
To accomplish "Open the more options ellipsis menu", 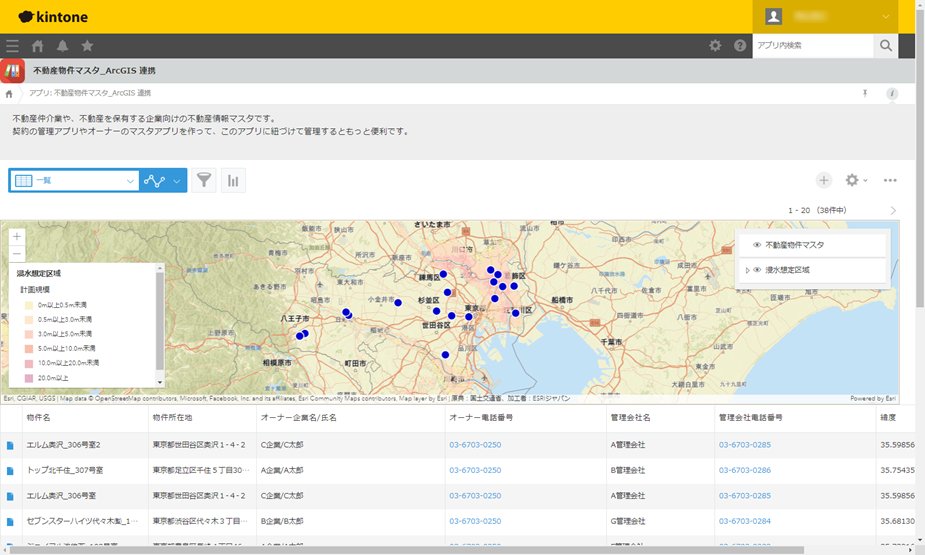I will click(890, 180).
